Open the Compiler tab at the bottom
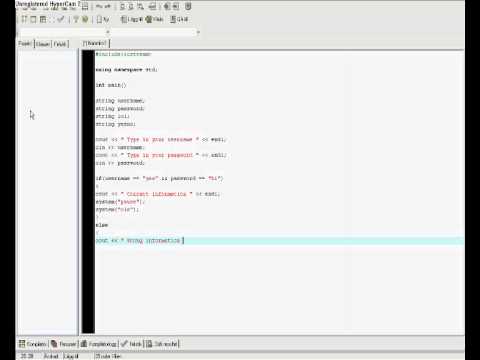This screenshot has height=360, width=480. tap(33, 344)
